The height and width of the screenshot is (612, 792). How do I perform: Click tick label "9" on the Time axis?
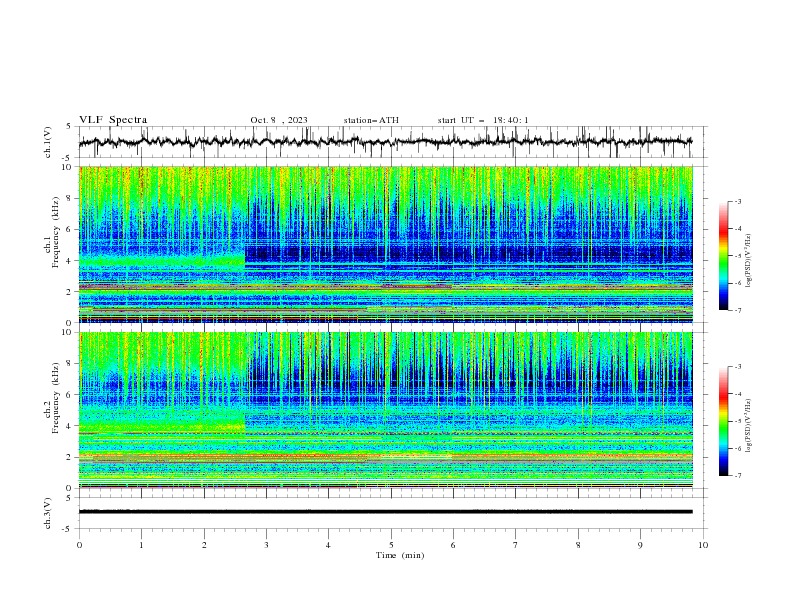[x=640, y=545]
